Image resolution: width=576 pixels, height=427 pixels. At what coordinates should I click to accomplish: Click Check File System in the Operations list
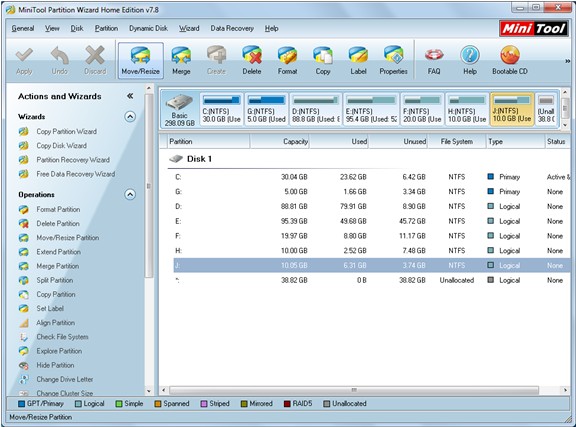tap(62, 337)
